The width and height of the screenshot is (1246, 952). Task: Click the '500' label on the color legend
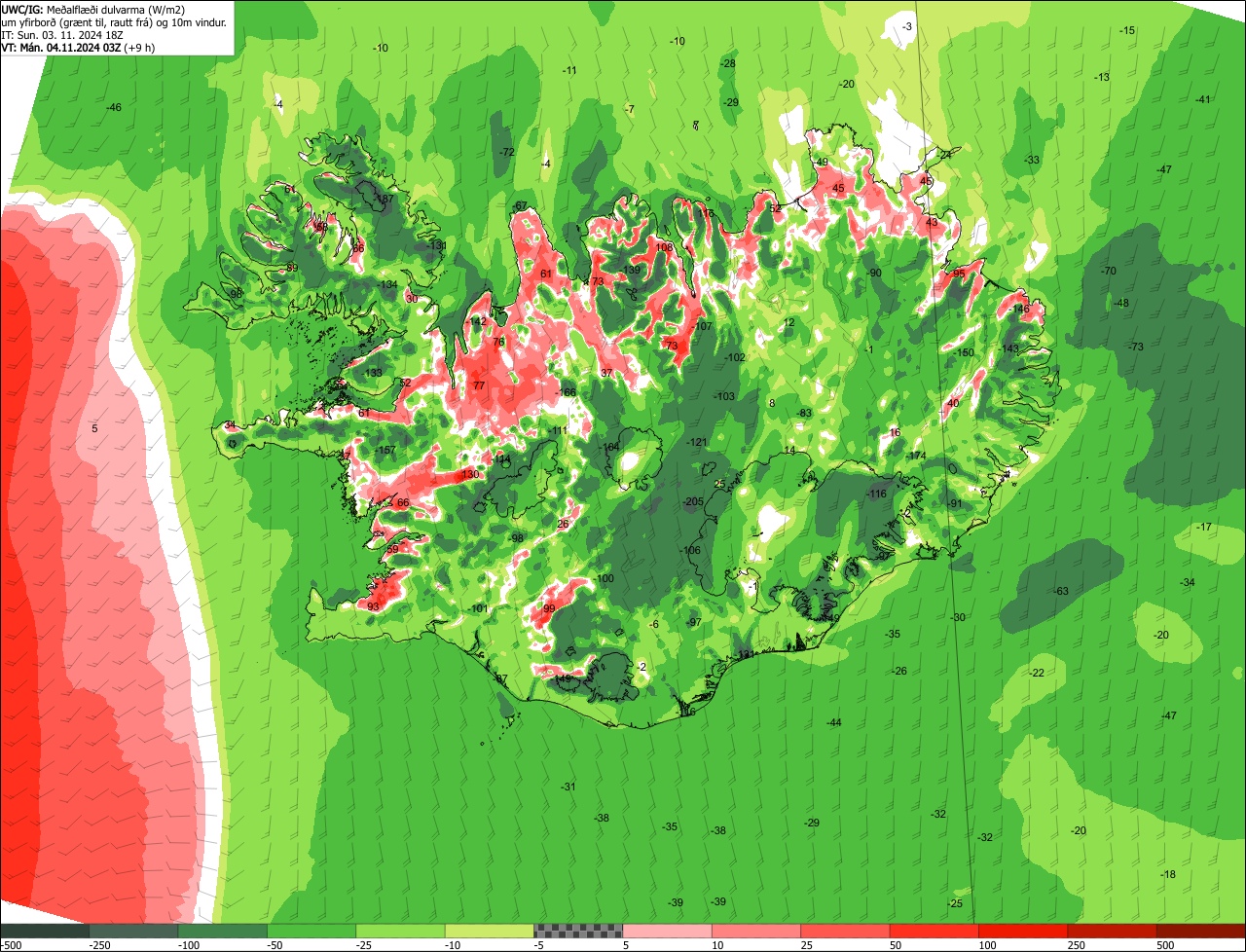tap(1165, 945)
